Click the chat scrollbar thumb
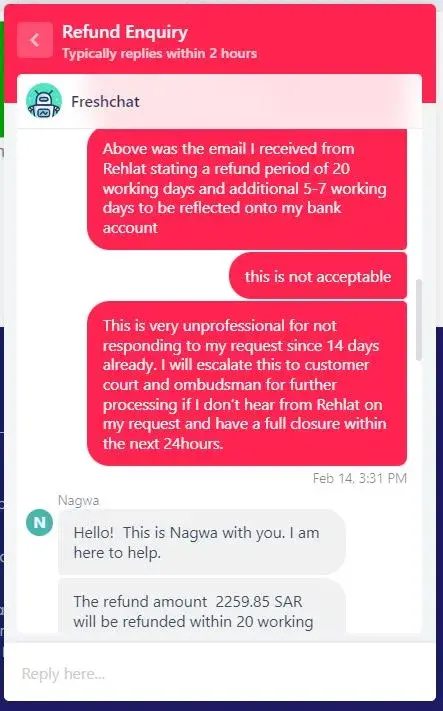 419,320
